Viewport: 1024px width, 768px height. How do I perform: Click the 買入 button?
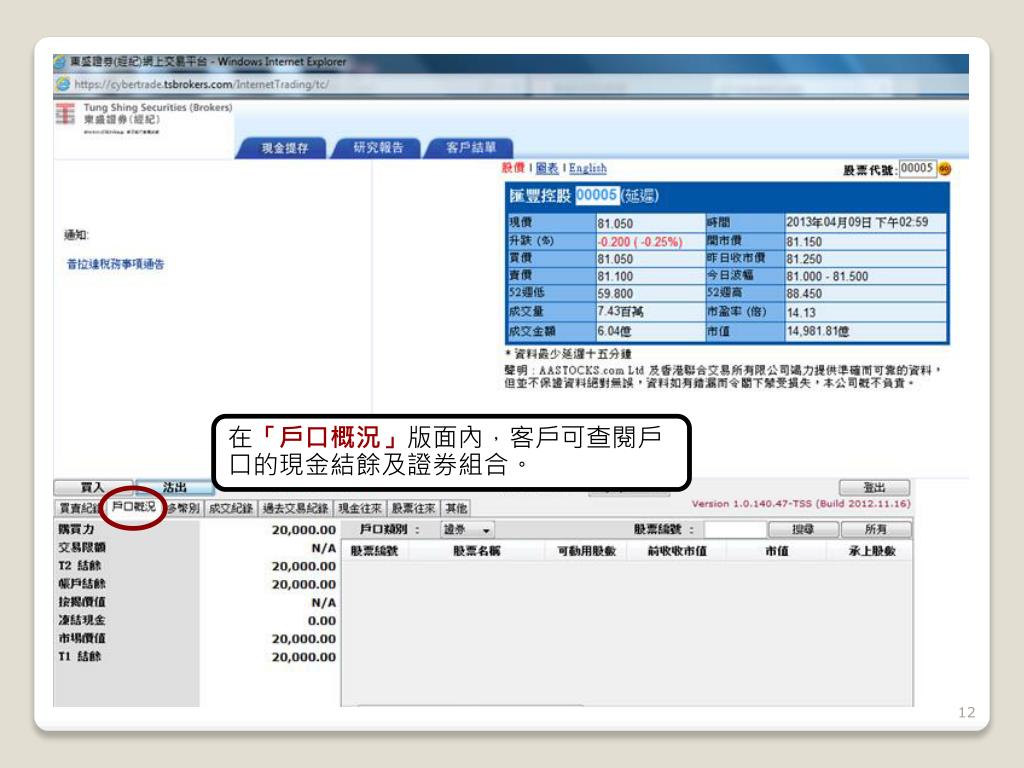pyautogui.click(x=93, y=487)
